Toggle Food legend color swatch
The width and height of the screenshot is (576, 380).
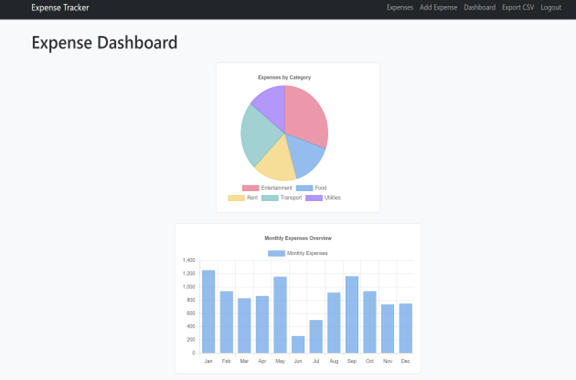click(x=304, y=188)
